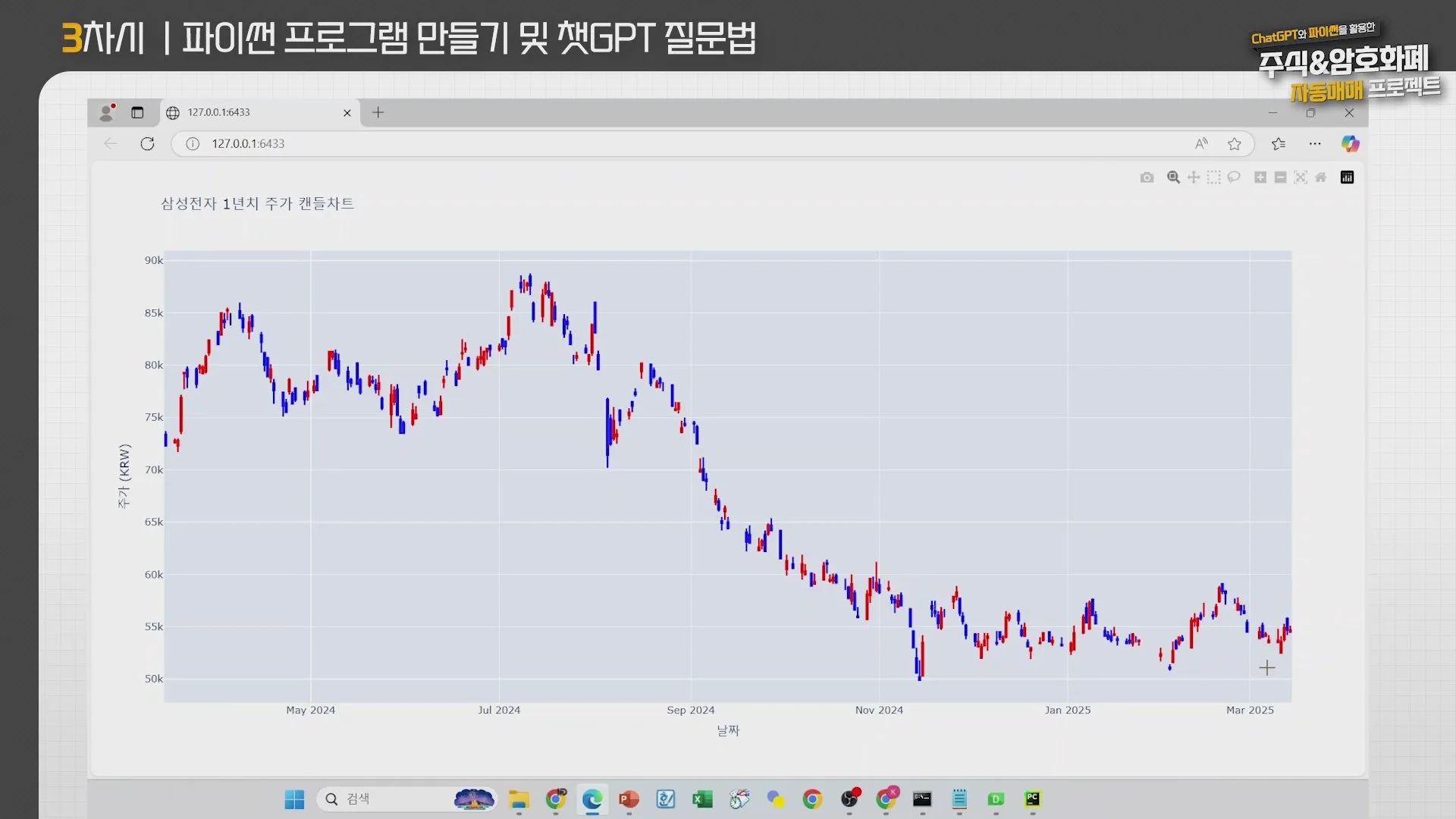
Task: Open the browser Settings and more menu
Action: (1315, 144)
